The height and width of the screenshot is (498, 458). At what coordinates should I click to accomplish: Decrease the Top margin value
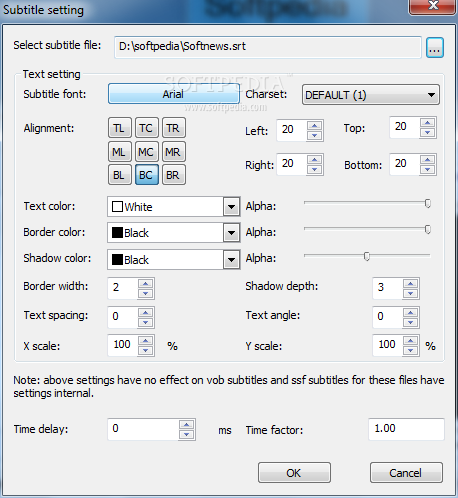(428, 132)
